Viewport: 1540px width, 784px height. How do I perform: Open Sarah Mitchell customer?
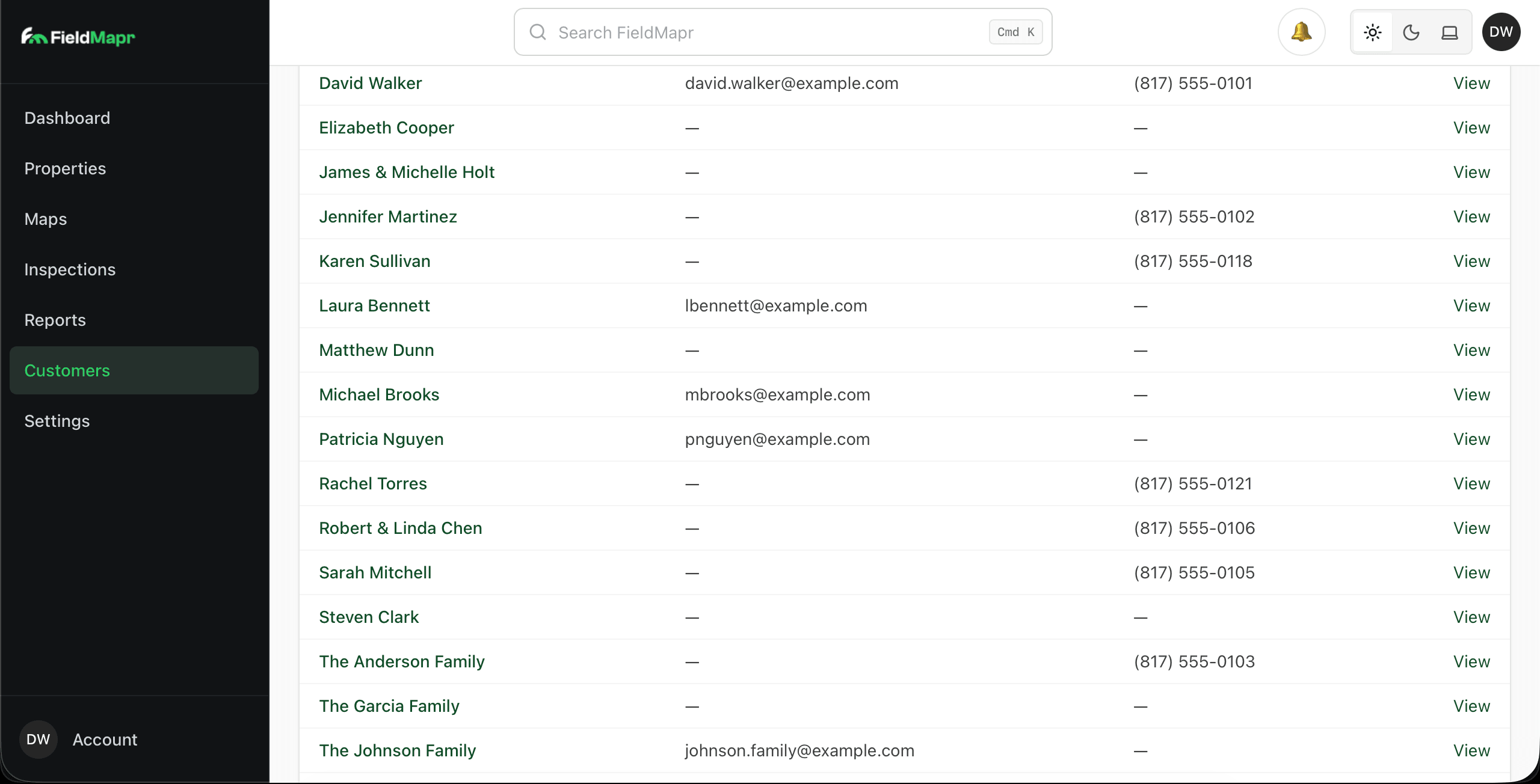coord(375,572)
